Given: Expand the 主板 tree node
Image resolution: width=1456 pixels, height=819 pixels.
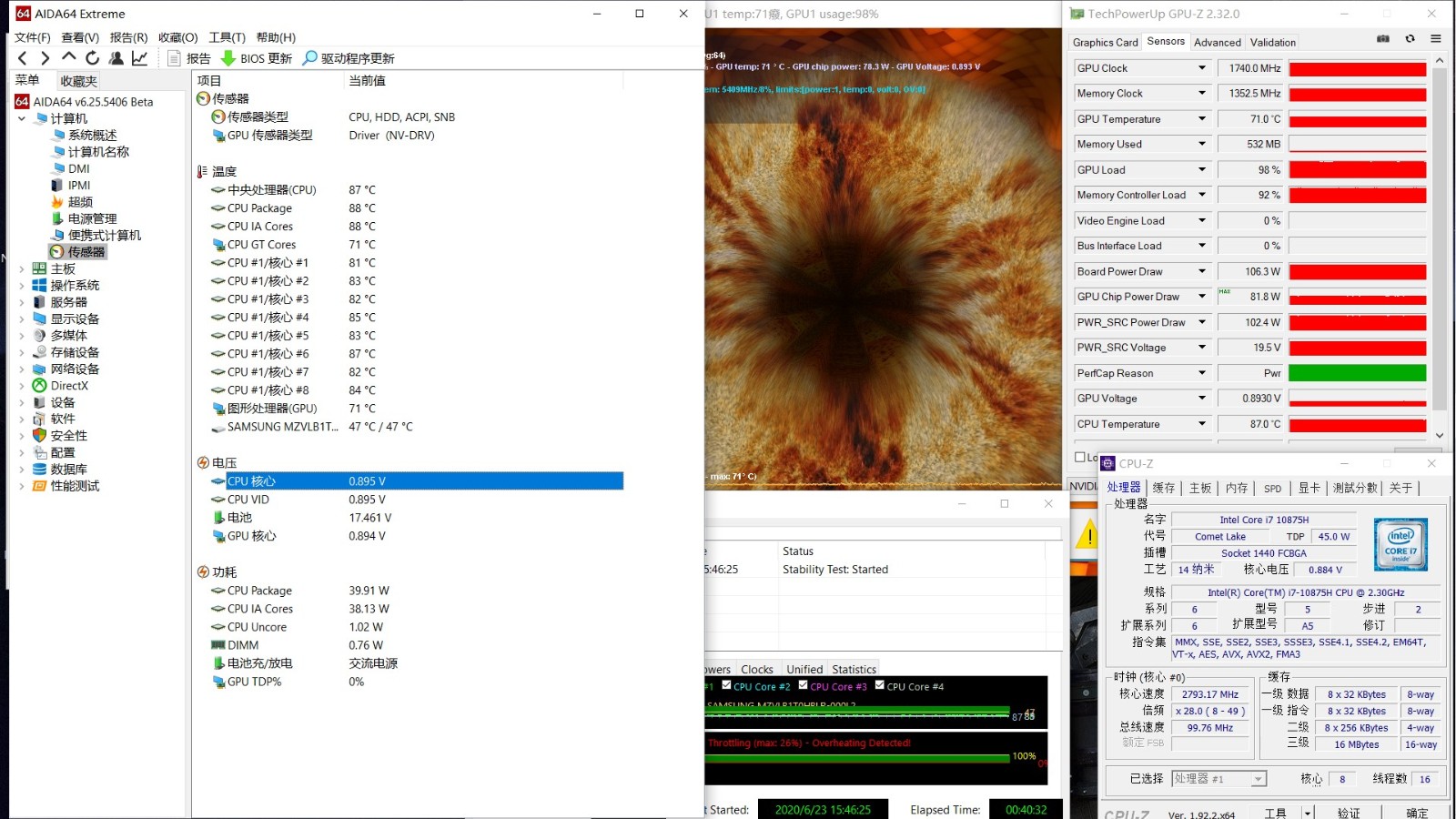Looking at the screenshot, I should tap(22, 269).
